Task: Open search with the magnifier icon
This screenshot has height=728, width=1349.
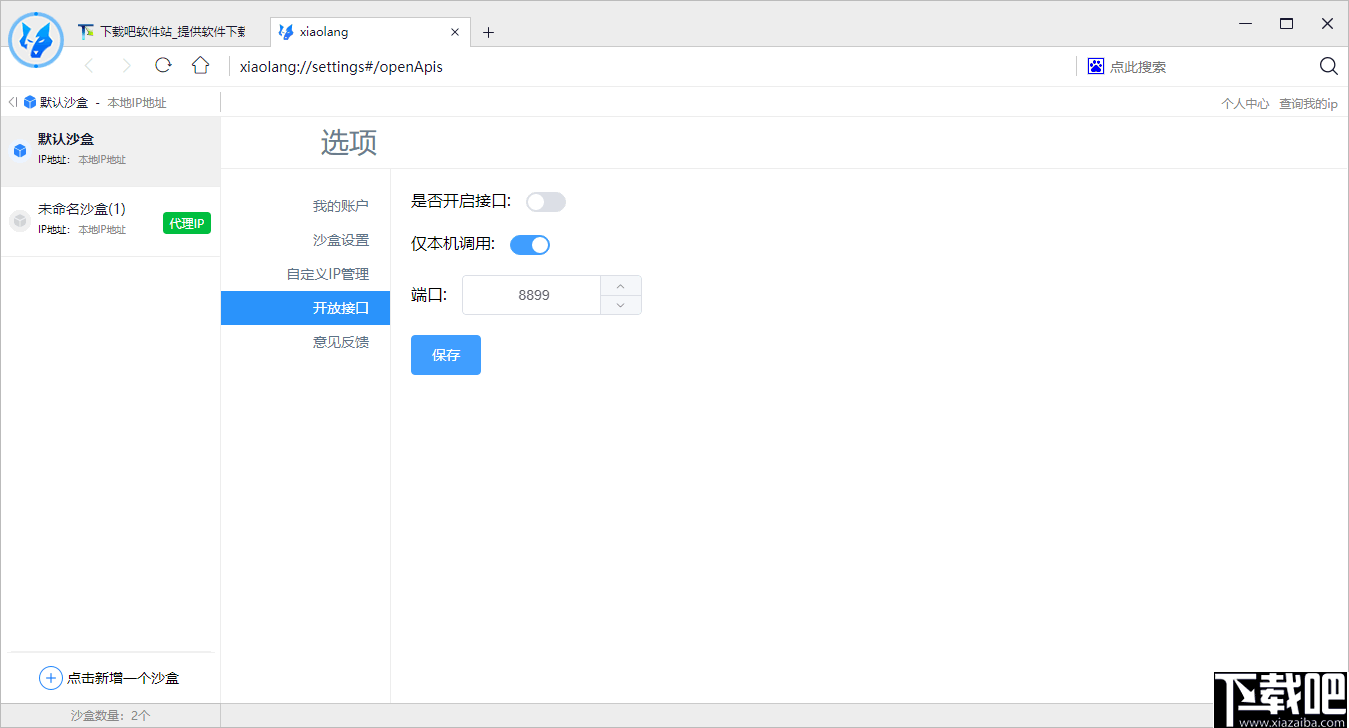Action: click(x=1328, y=66)
